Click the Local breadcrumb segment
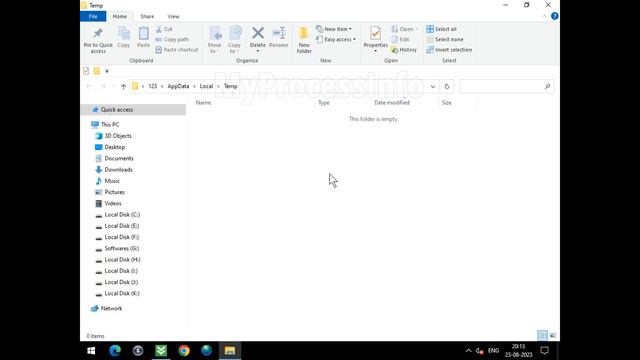640x360 pixels. [207, 87]
